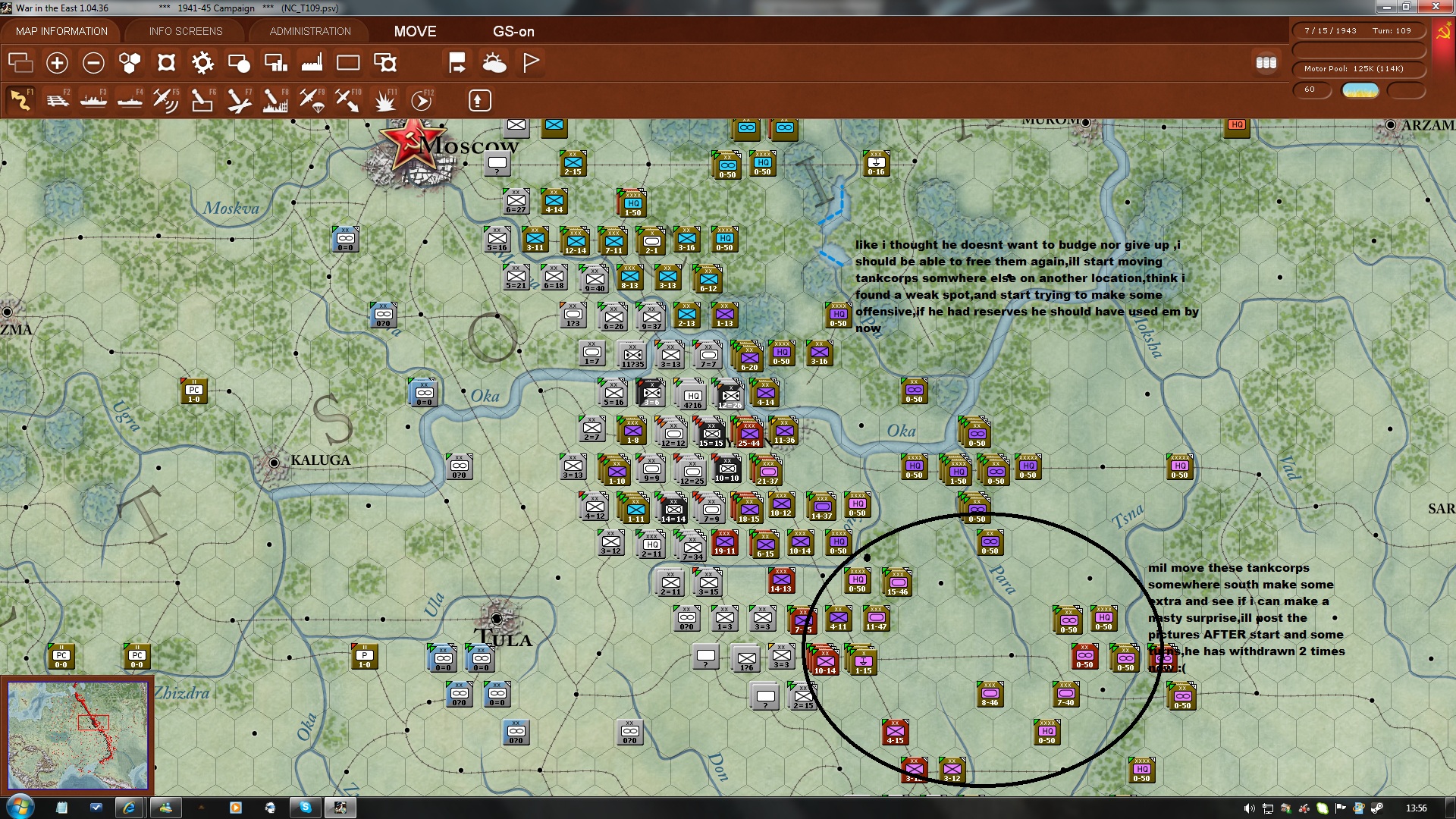Viewport: 1456px width, 819px height.
Task: Select the F1 move mode
Action: [x=20, y=100]
